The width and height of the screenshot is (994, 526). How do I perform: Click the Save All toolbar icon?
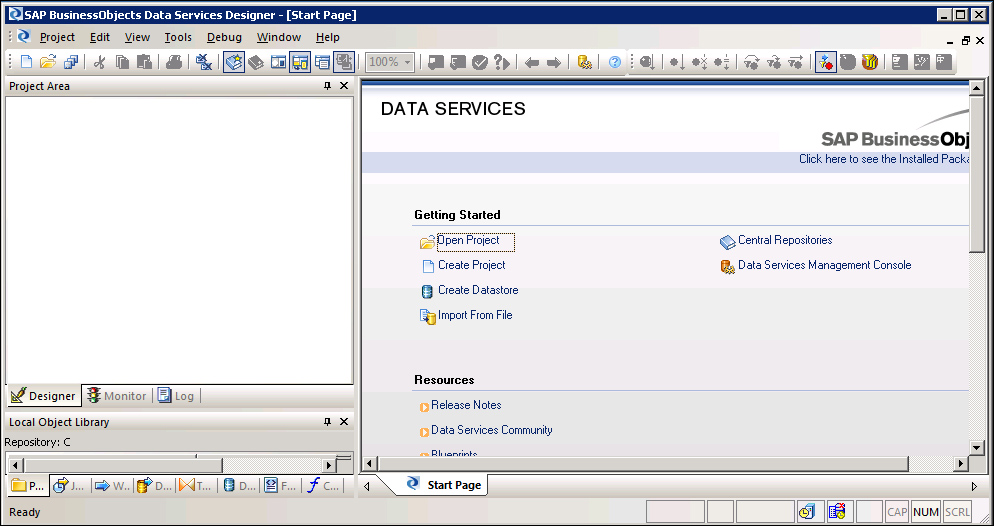pos(71,62)
